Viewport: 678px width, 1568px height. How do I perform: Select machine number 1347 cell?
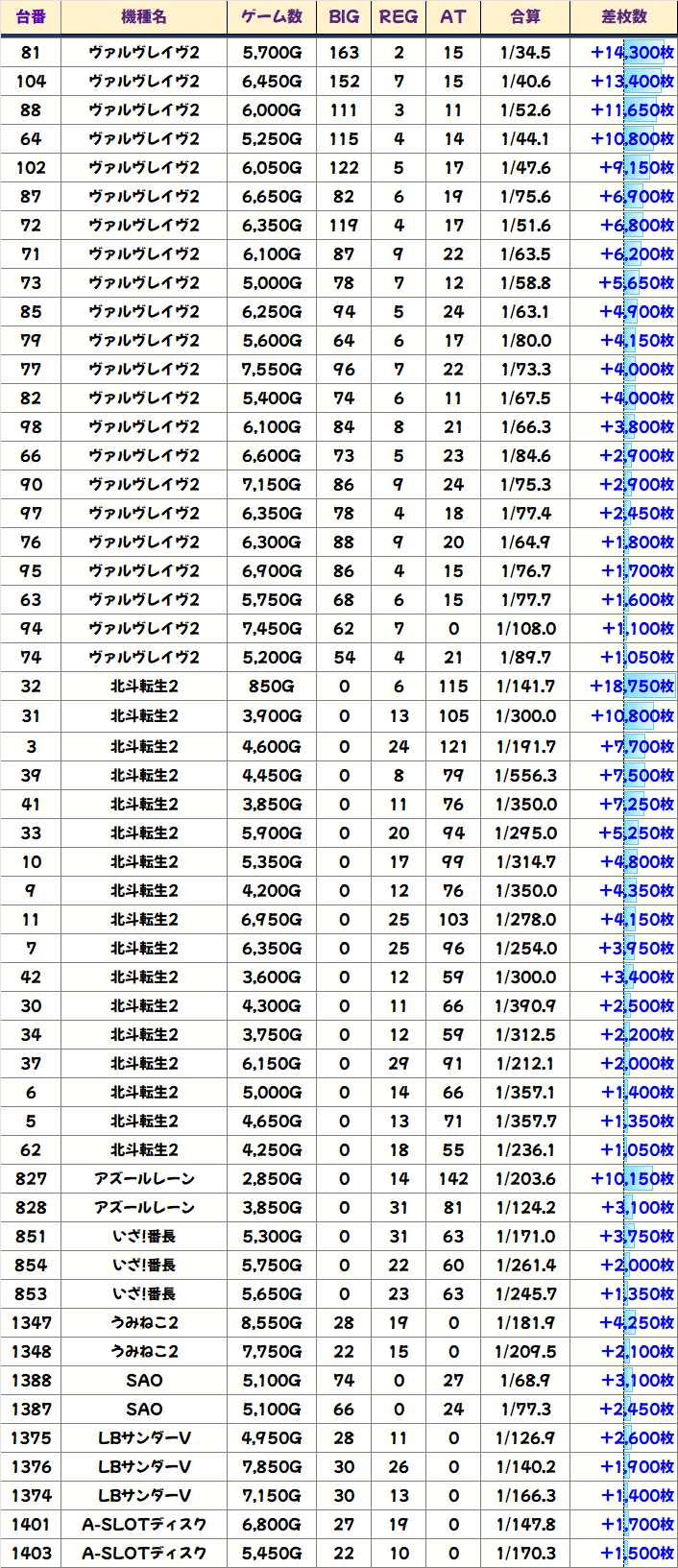click(31, 1322)
